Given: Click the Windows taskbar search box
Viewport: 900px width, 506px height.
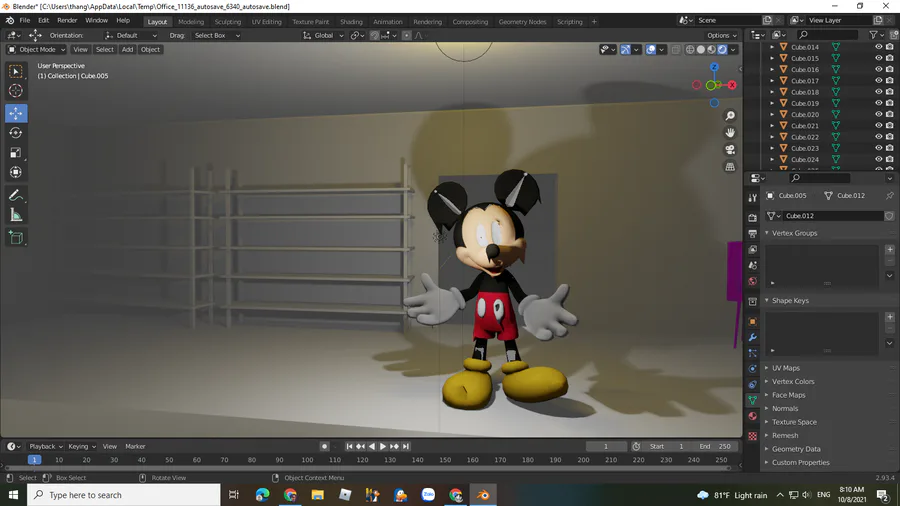Looking at the screenshot, I should pyautogui.click(x=123, y=495).
